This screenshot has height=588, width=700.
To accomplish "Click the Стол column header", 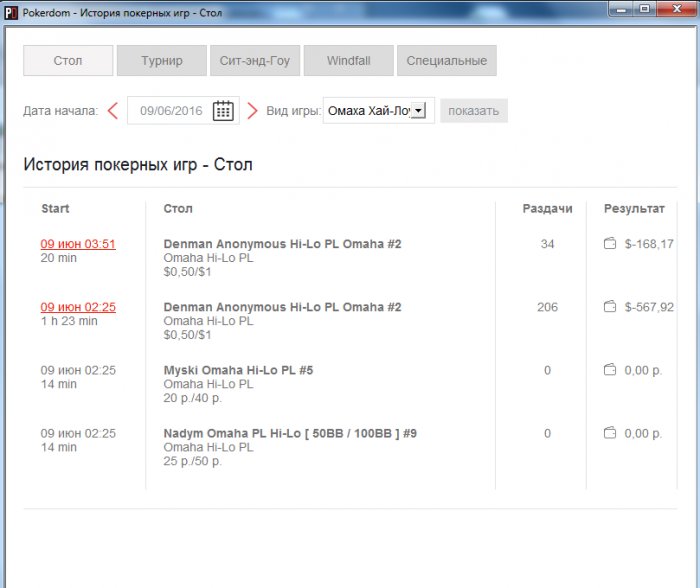I will click(178, 209).
